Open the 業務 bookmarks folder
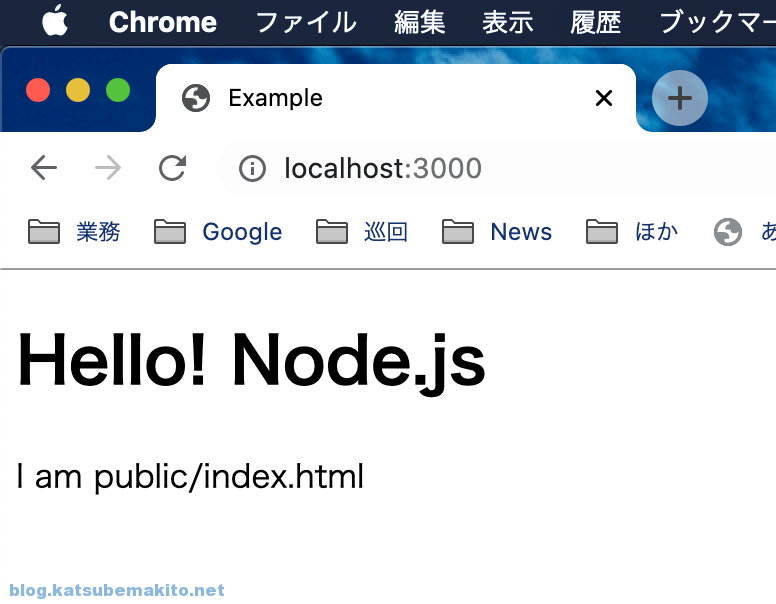 pyautogui.click(x=74, y=232)
